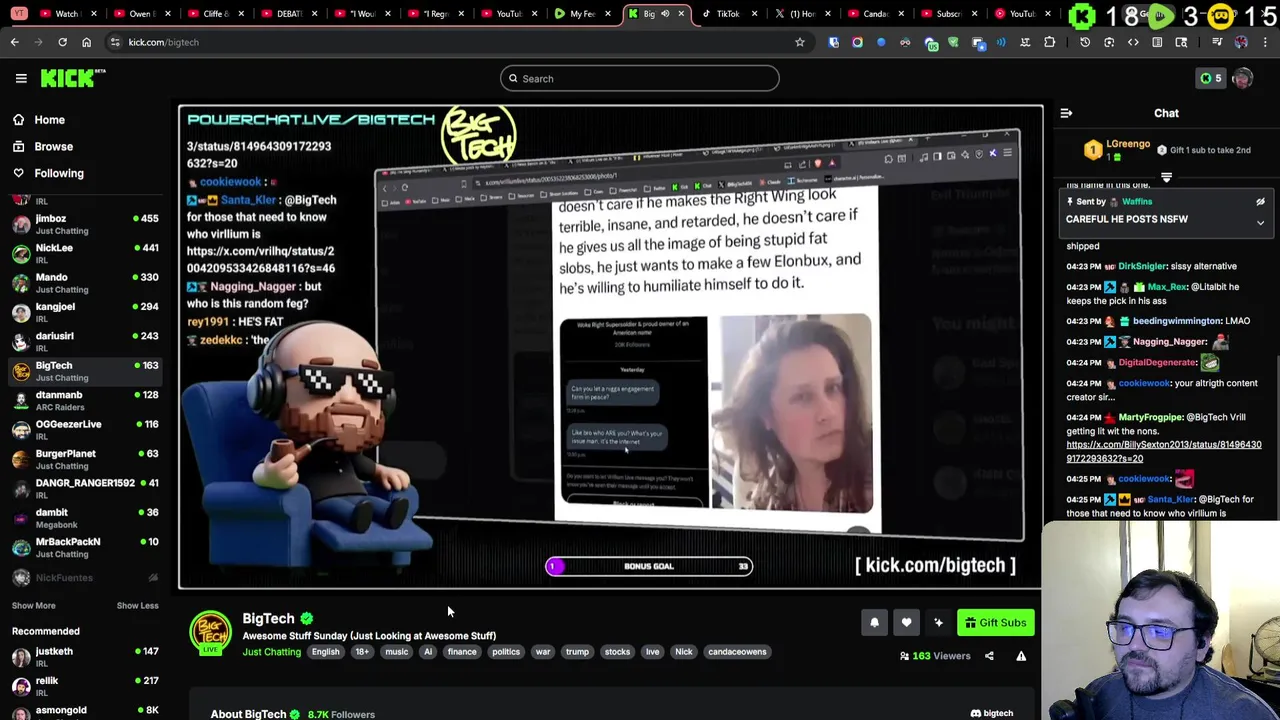Viewport: 1280px width, 720px height.
Task: Expand pinned message chevron
Action: point(1260,222)
